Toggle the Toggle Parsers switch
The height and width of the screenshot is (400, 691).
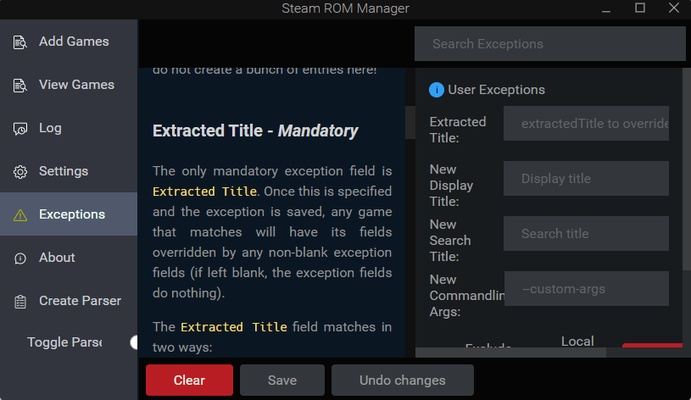[134, 342]
